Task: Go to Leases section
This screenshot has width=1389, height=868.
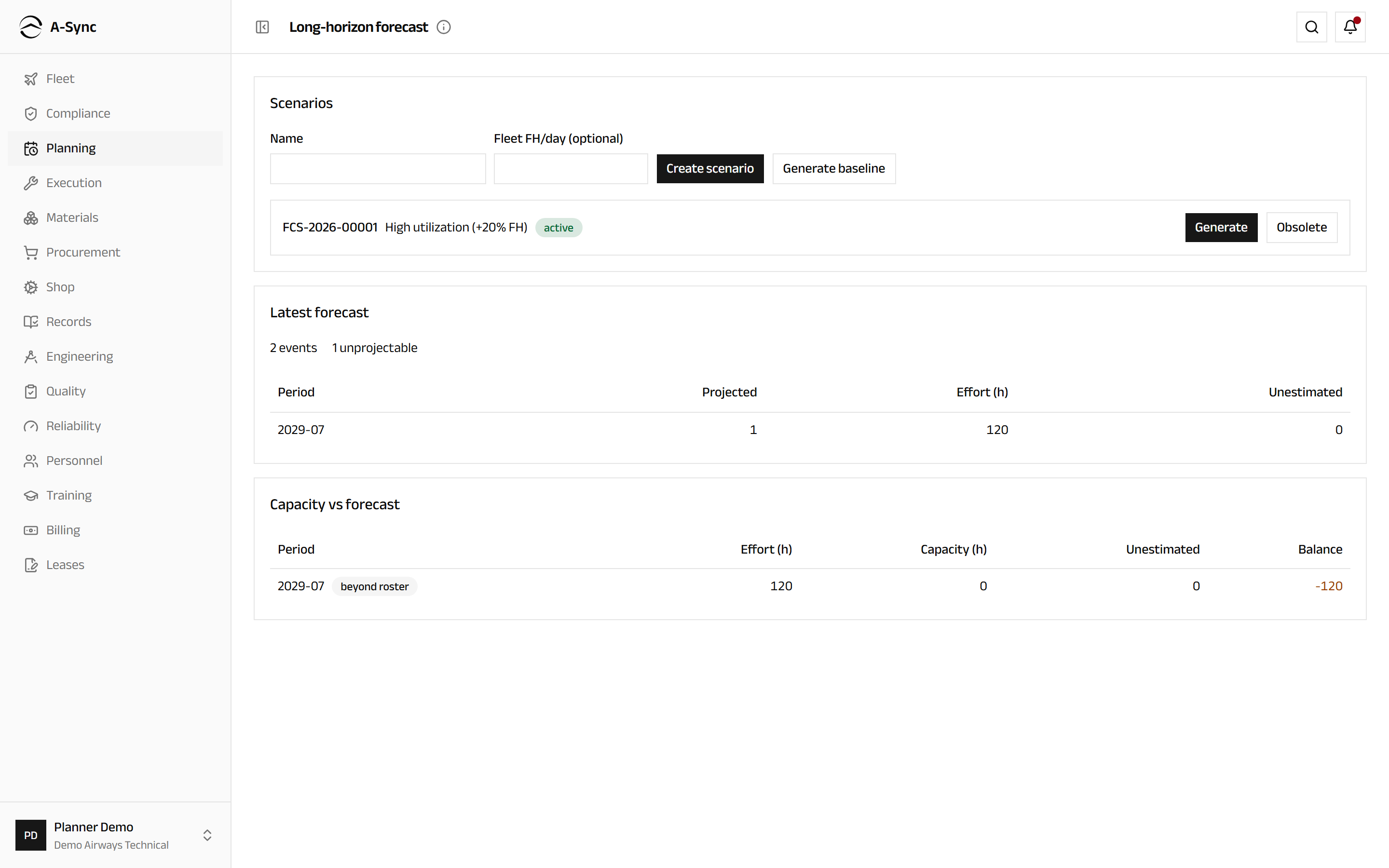Action: (115, 565)
